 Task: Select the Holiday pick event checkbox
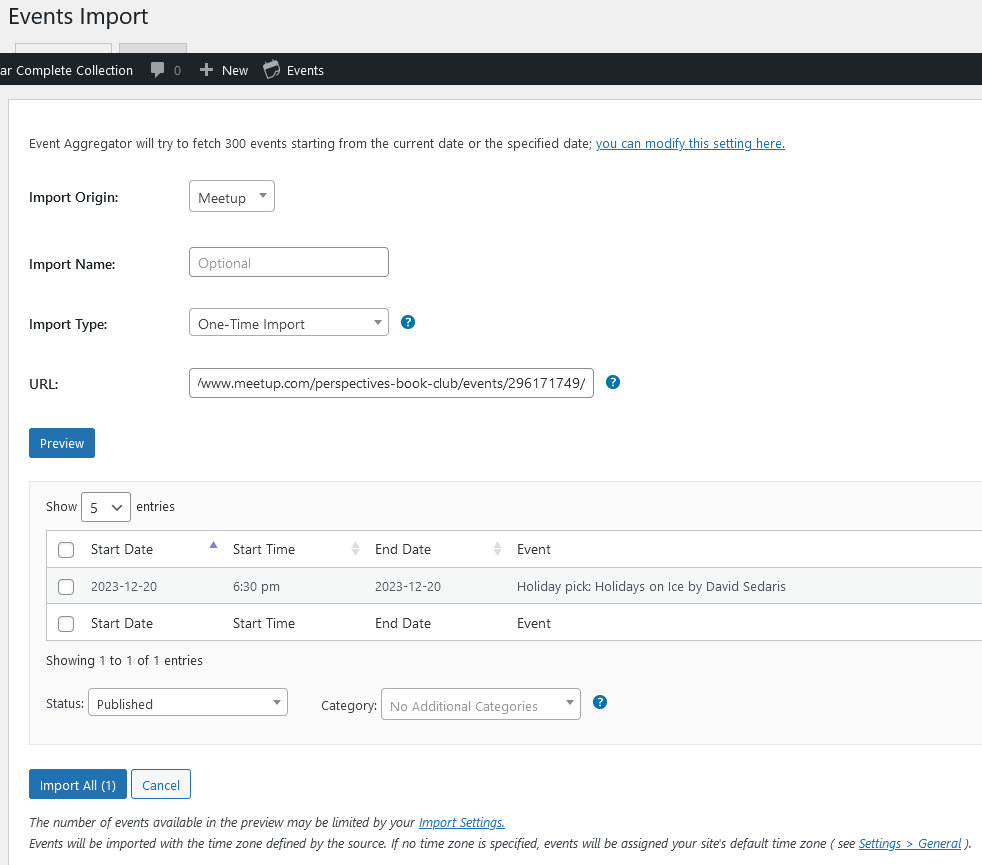[x=65, y=586]
